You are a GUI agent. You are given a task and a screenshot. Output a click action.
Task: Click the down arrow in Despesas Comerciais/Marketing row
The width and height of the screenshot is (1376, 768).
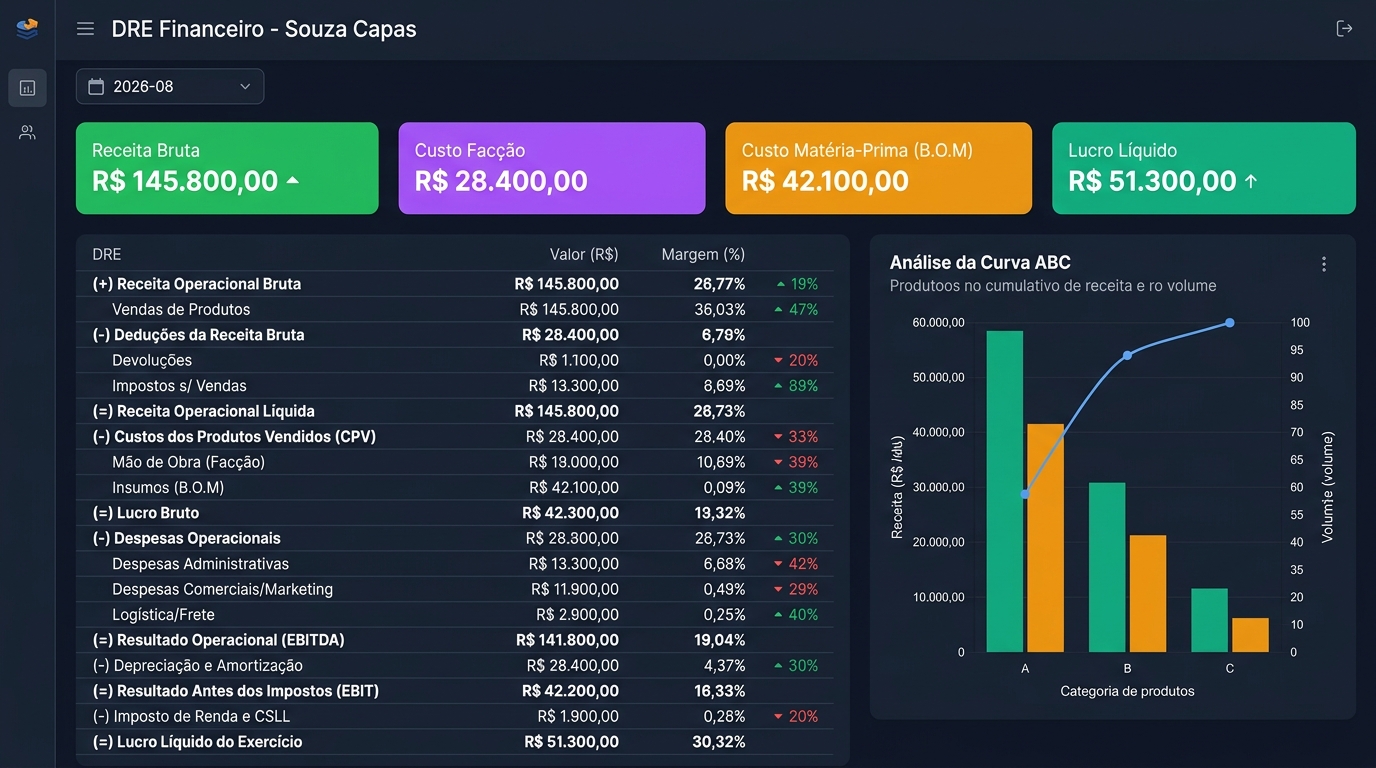(x=778, y=590)
